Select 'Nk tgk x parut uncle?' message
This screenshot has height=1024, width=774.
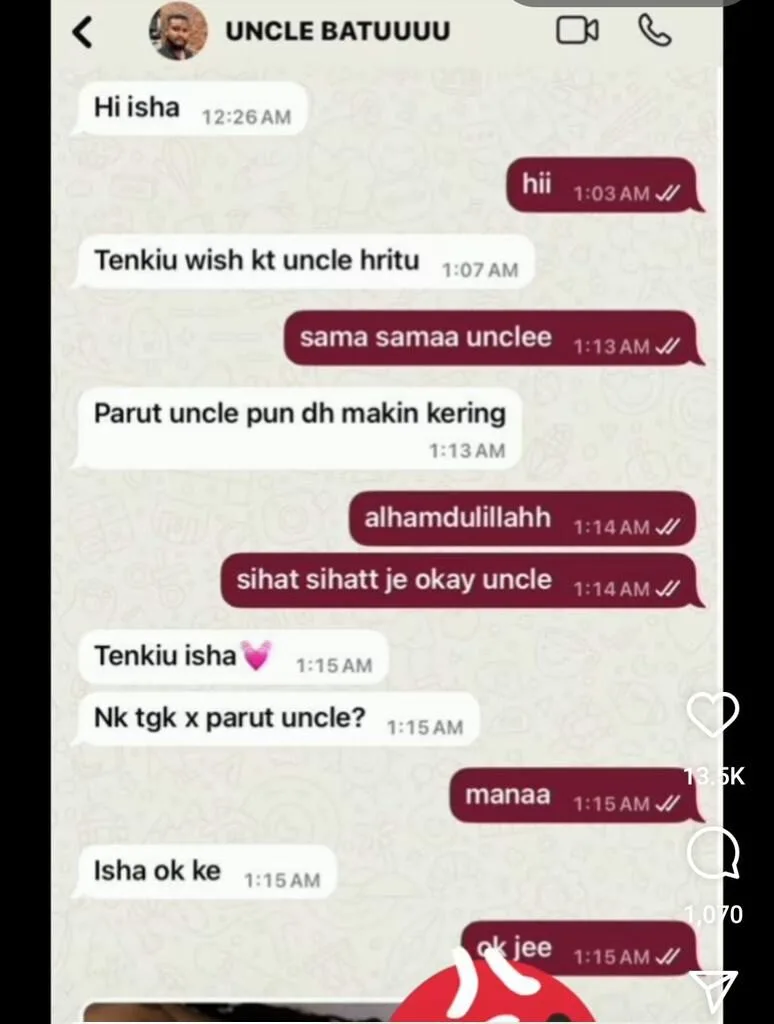pos(277,719)
